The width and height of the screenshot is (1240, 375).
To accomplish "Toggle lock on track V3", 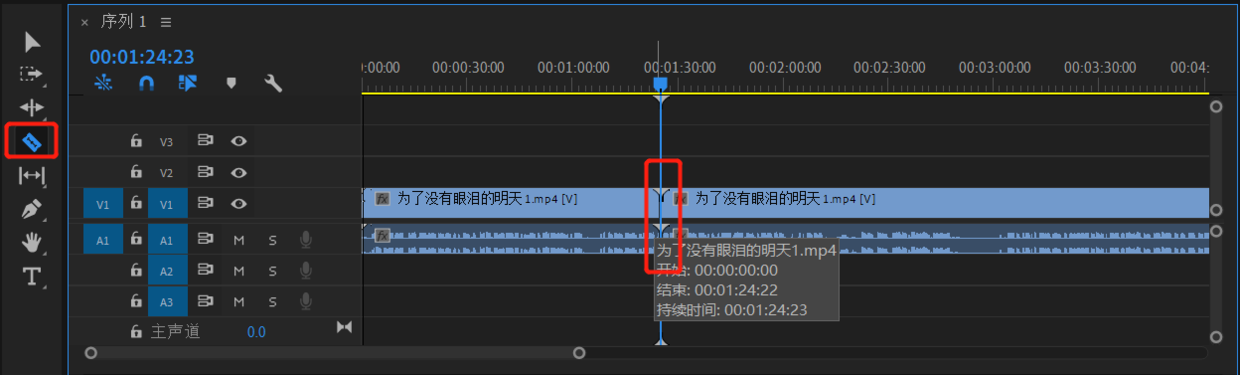I will click(x=136, y=142).
